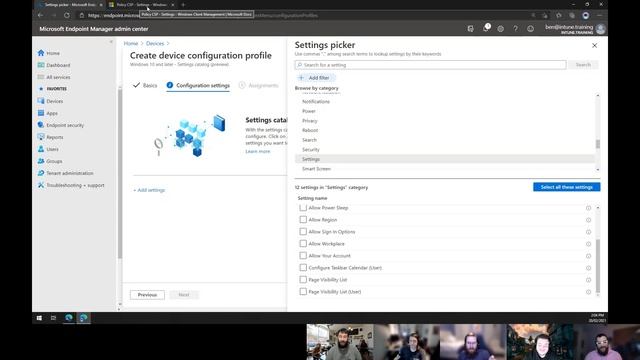640x360 pixels.
Task: Show info for Allow Sign In Options
Action: (588, 232)
